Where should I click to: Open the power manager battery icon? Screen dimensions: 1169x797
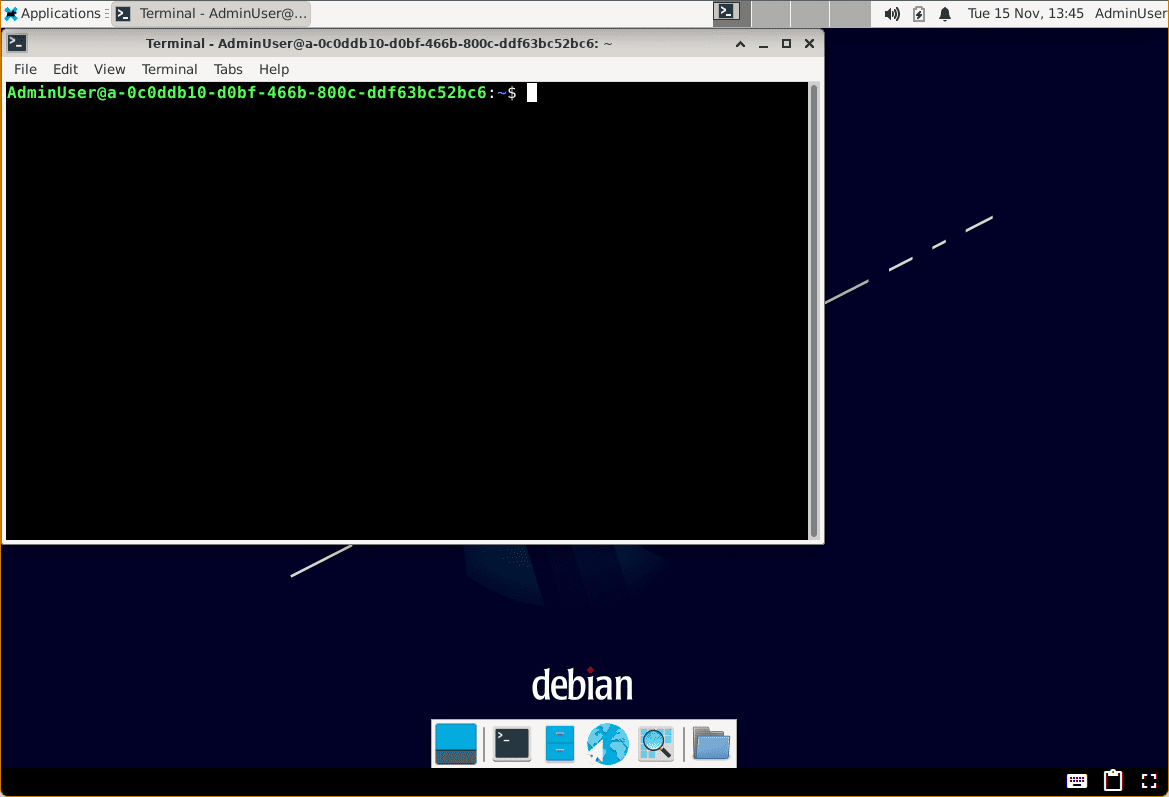pyautogui.click(x=918, y=13)
